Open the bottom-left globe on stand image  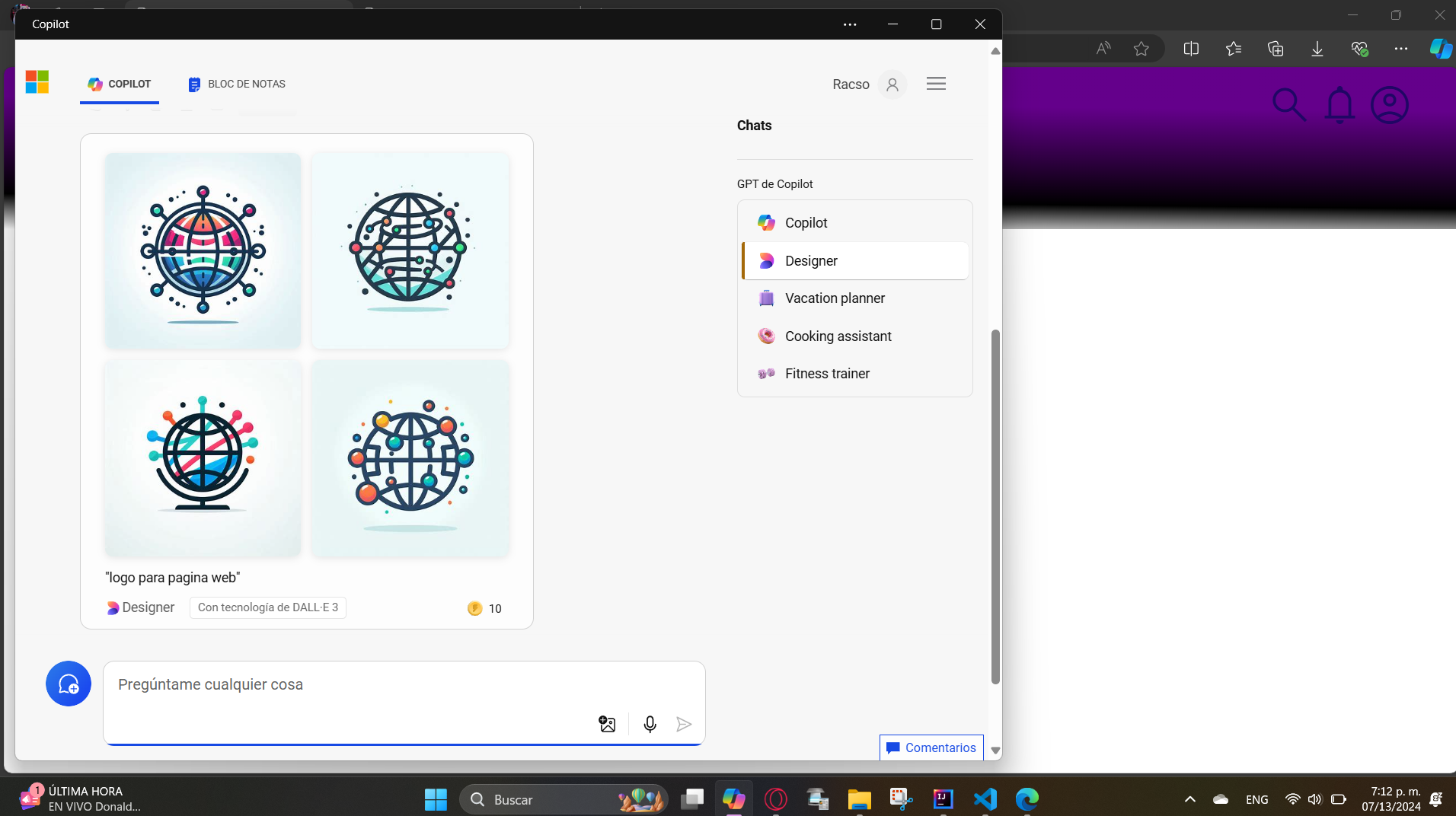coord(203,458)
